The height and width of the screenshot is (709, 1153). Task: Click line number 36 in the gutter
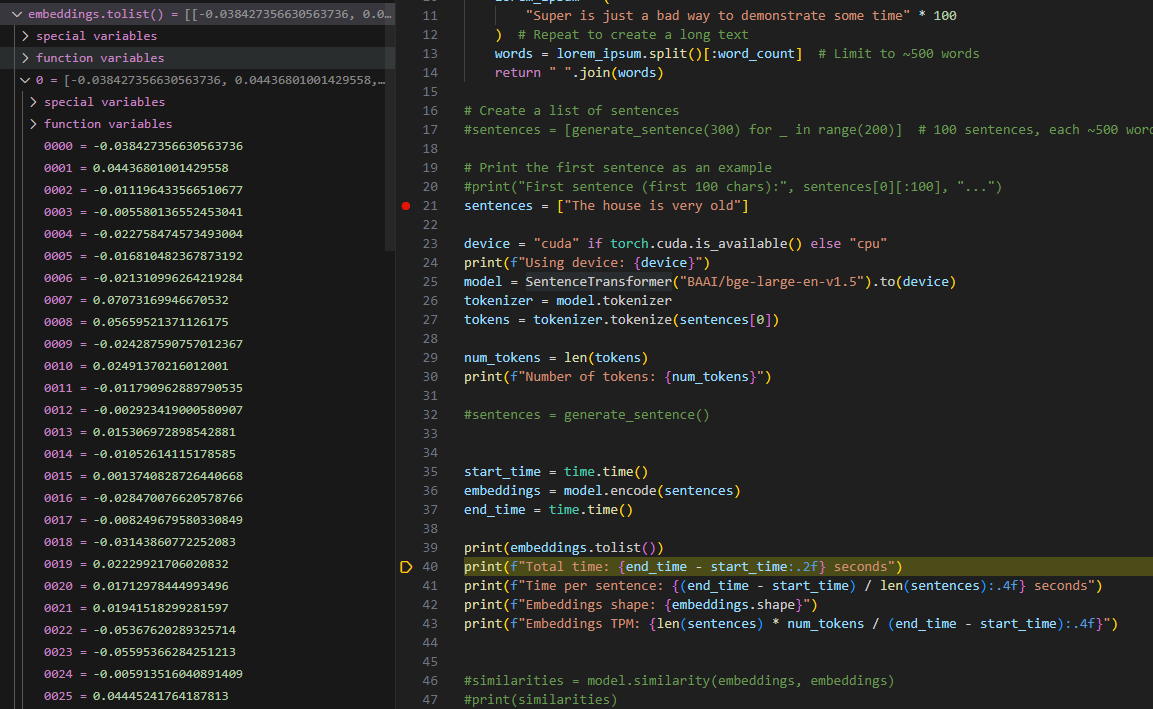[x=430, y=491]
